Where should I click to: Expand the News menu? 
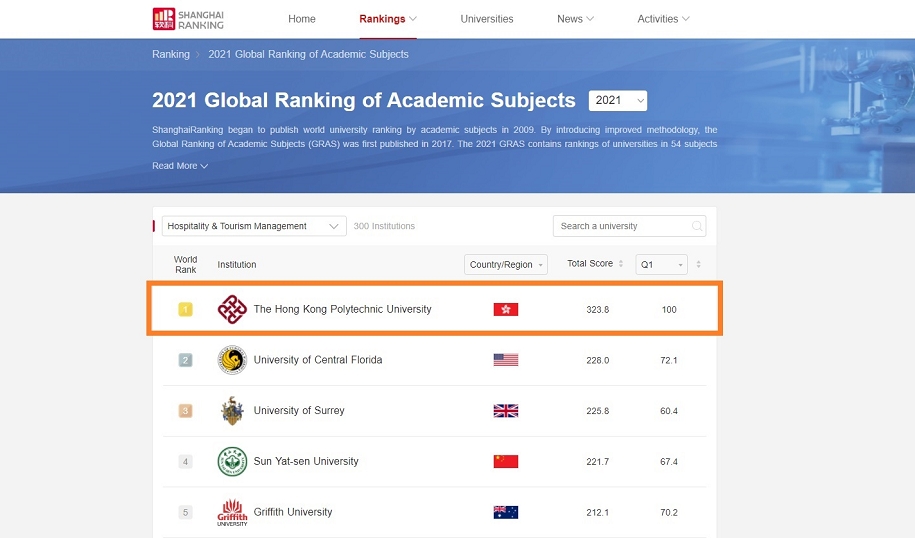[575, 19]
